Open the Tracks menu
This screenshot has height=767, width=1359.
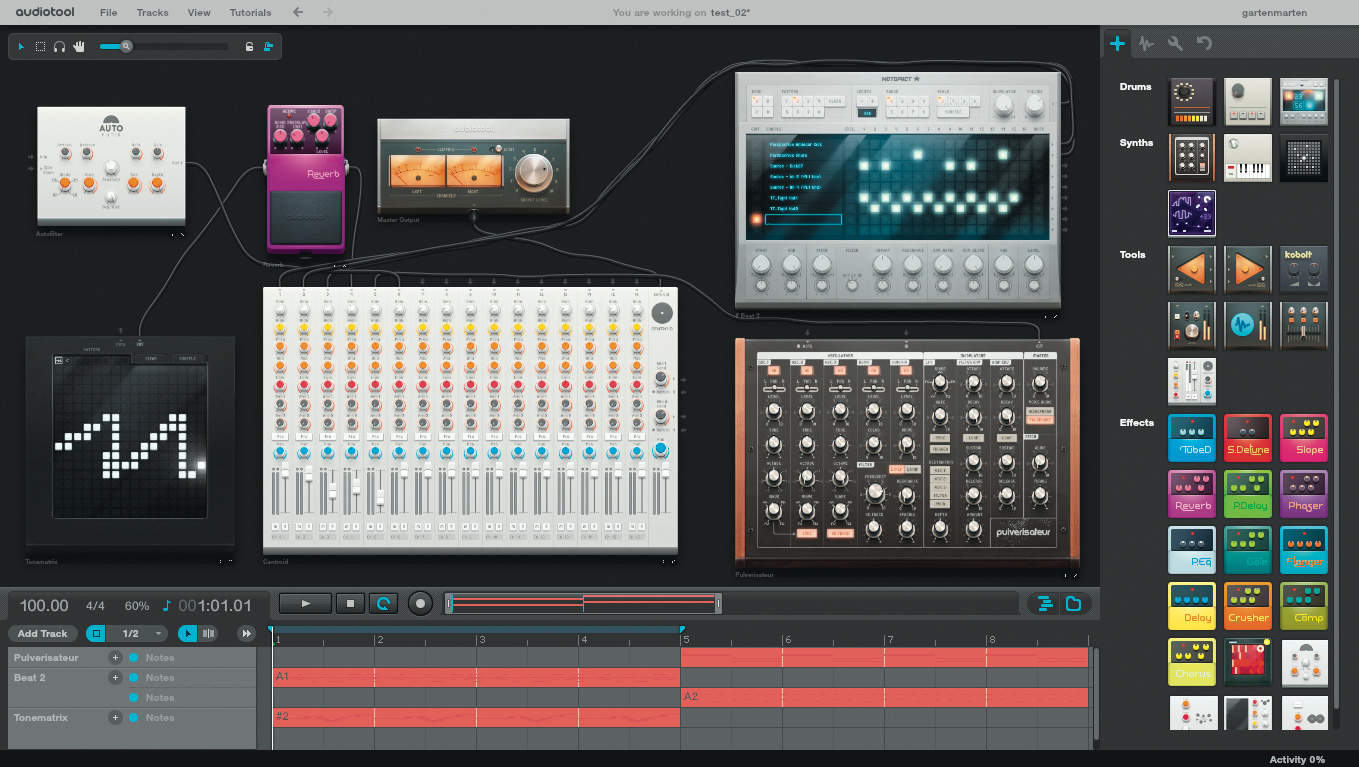point(152,13)
